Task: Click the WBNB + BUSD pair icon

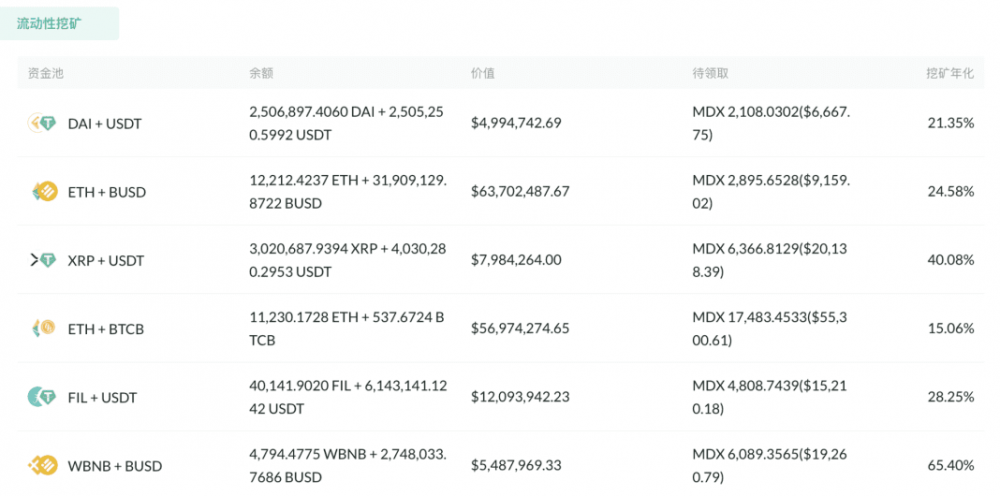Action: coord(41,465)
